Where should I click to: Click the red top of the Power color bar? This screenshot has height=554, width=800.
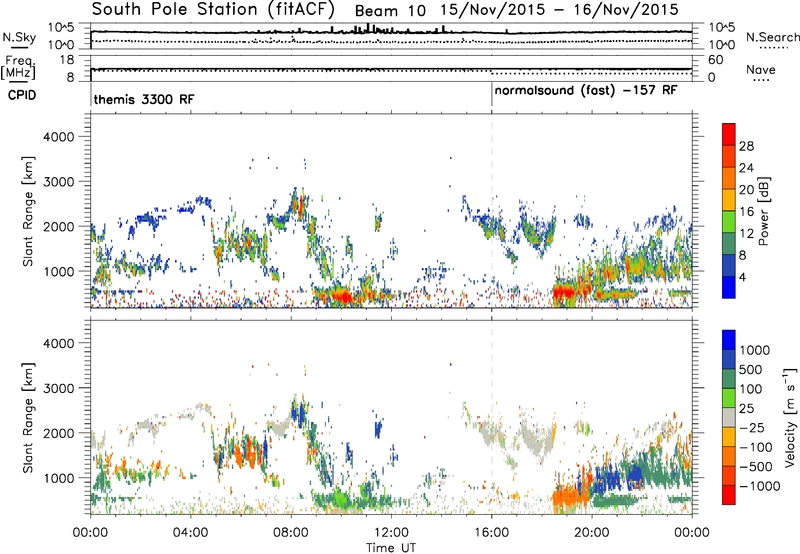(729, 134)
